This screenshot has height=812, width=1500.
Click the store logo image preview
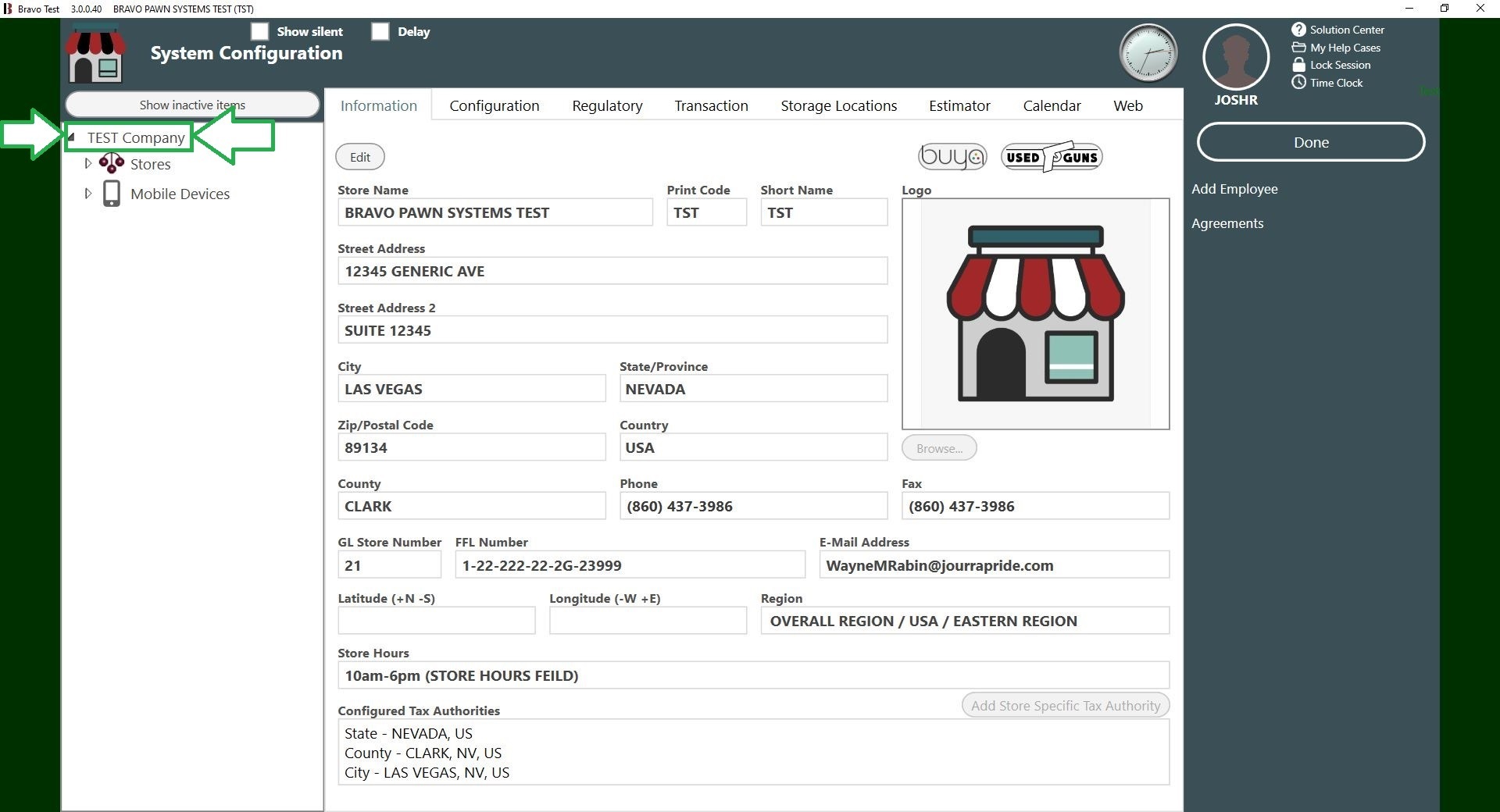tap(1035, 314)
